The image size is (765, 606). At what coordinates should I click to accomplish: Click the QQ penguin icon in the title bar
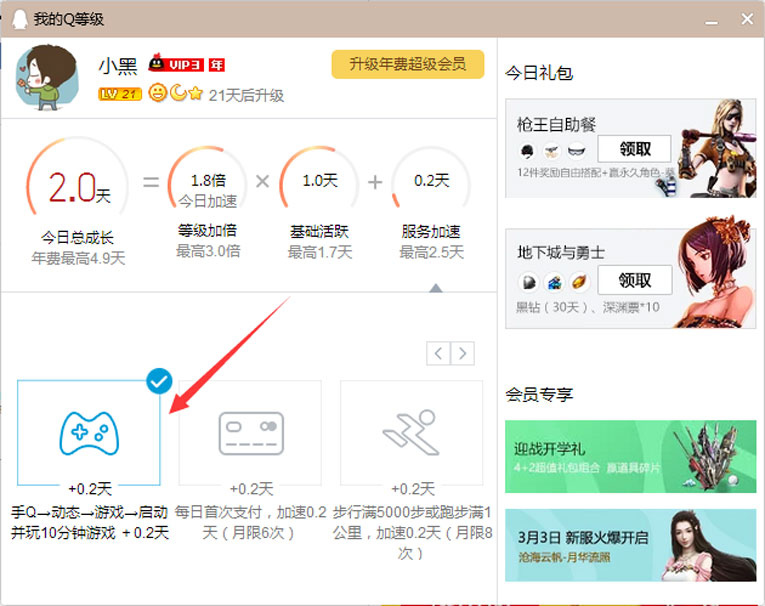pos(20,20)
